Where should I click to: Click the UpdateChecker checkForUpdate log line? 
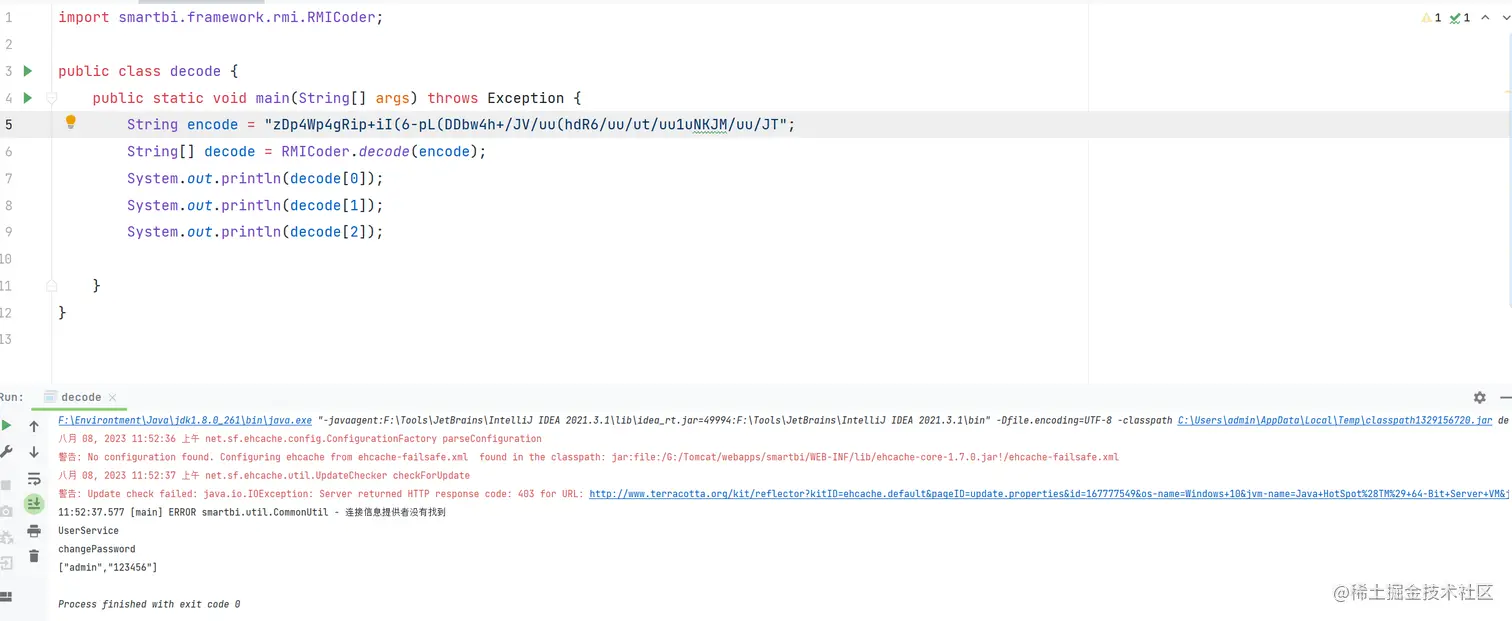click(264, 475)
